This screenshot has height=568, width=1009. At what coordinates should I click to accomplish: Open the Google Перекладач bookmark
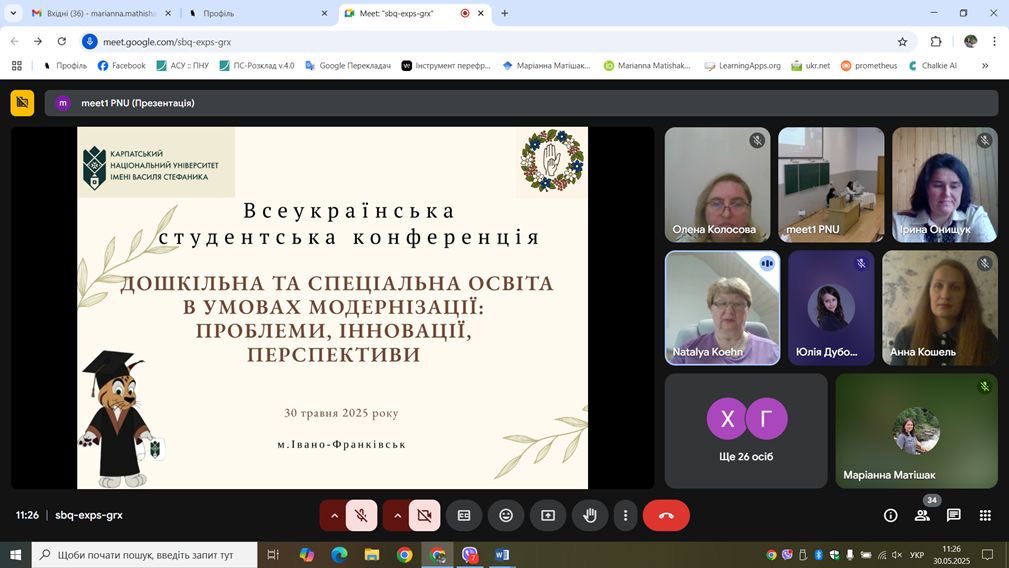click(x=348, y=66)
